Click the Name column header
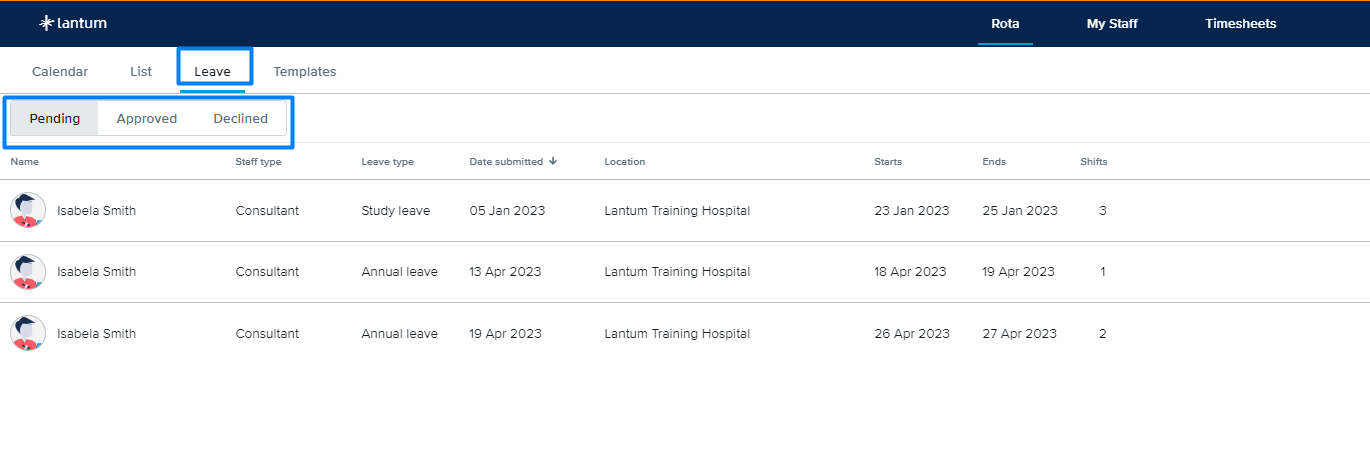1370x457 pixels. pos(25,161)
